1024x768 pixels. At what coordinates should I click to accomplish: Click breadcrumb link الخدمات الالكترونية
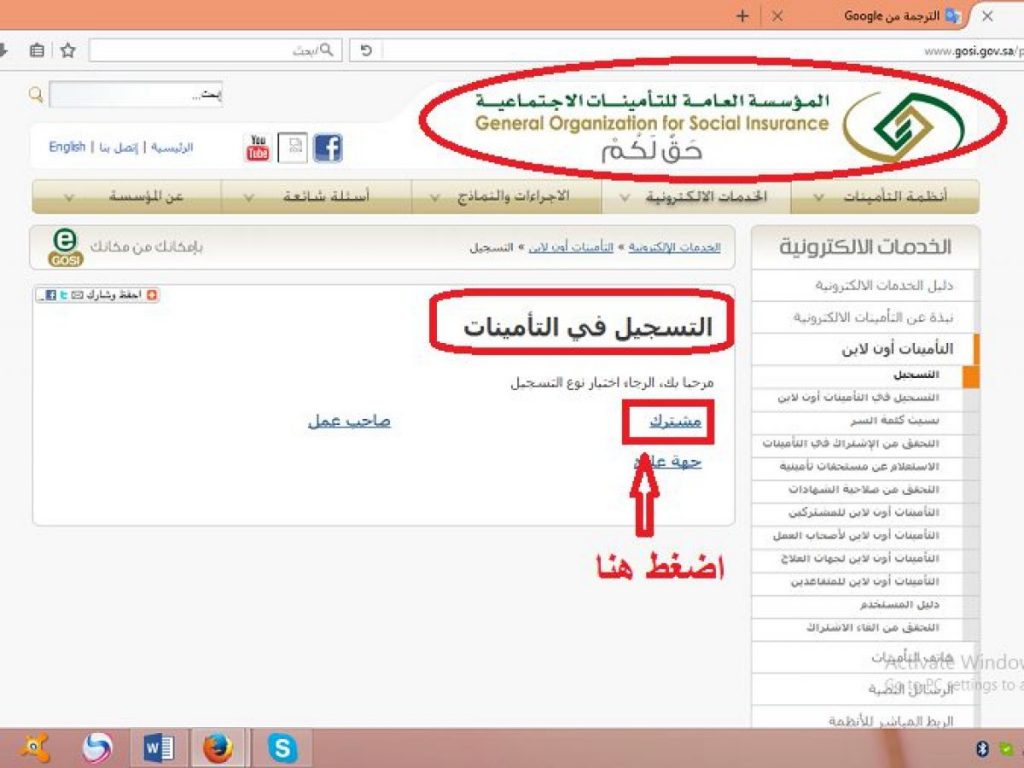(x=675, y=248)
